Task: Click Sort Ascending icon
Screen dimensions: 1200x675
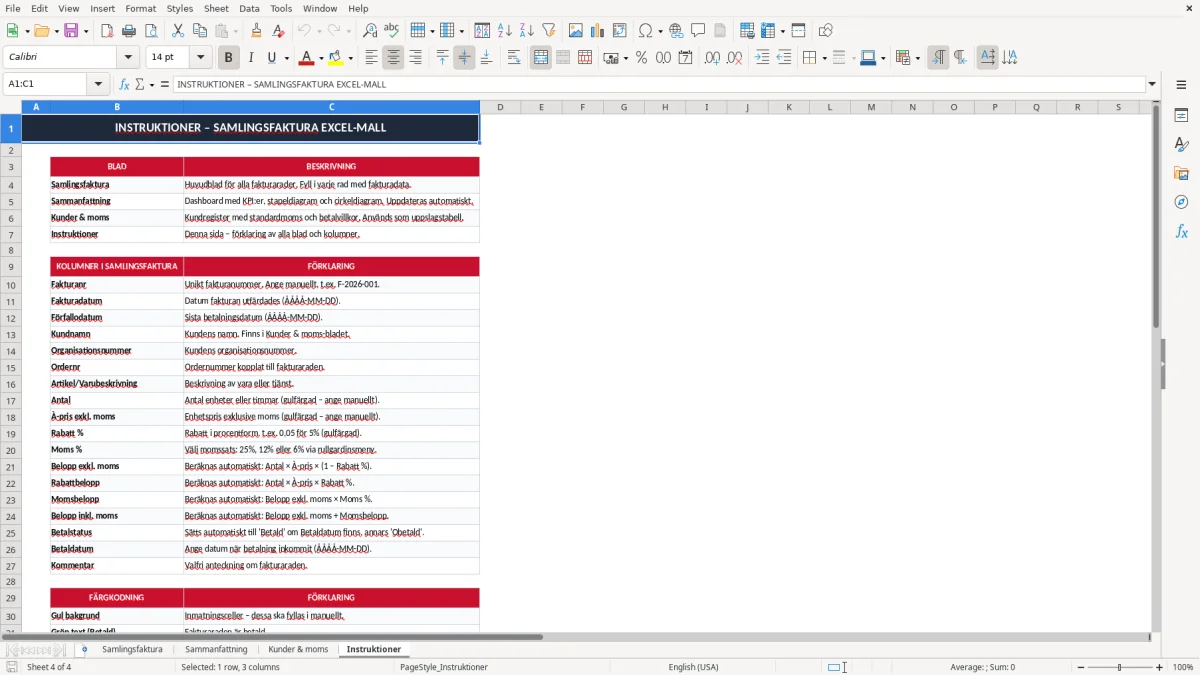Action: coord(505,31)
